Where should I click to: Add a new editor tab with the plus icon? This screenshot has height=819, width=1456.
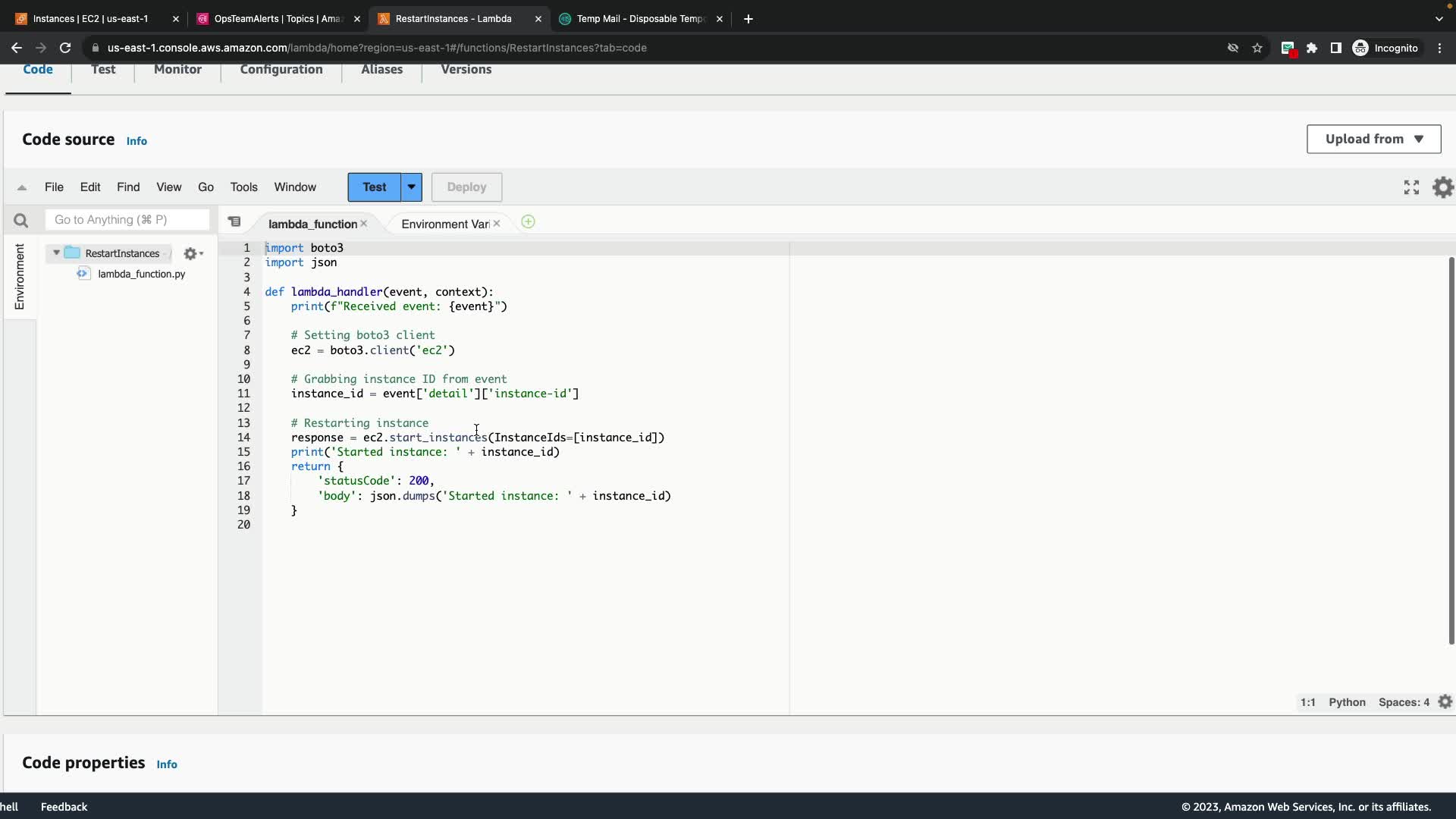click(528, 222)
